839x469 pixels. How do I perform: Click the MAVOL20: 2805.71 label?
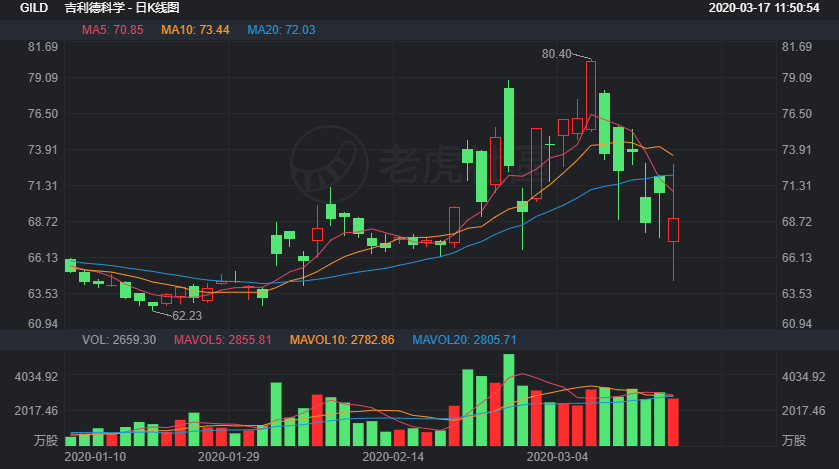point(464,340)
